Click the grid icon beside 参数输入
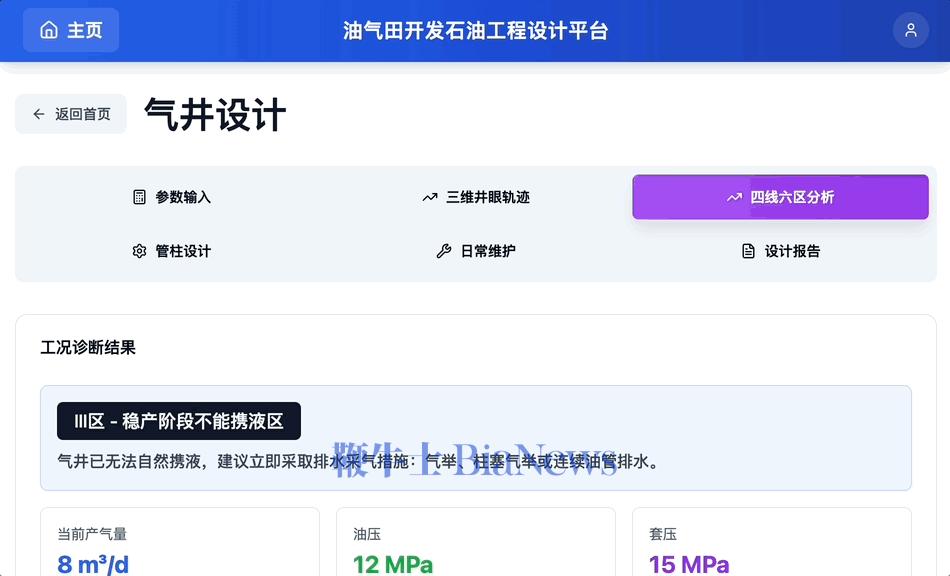950x576 pixels. 138,197
